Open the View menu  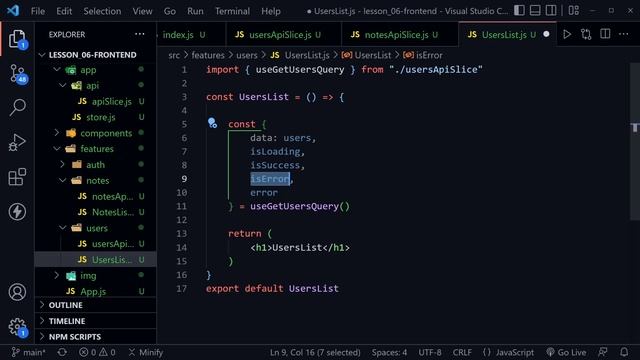(142, 11)
